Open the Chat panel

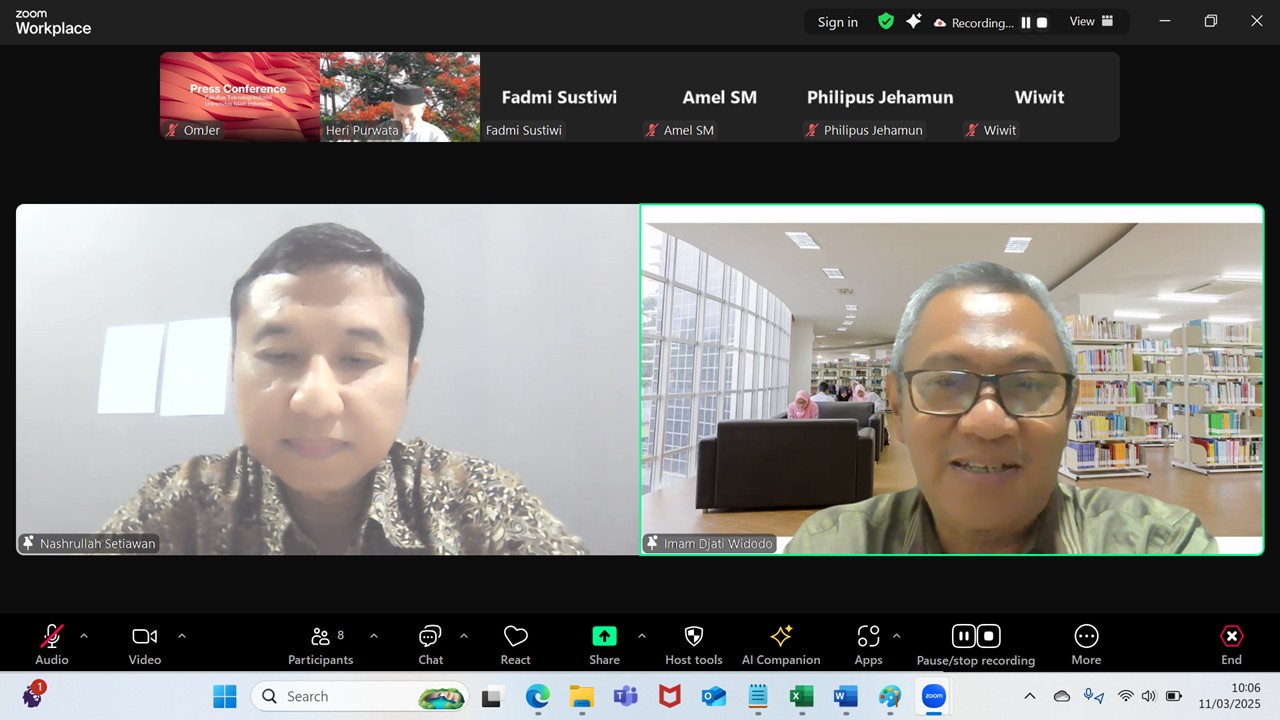click(x=430, y=645)
